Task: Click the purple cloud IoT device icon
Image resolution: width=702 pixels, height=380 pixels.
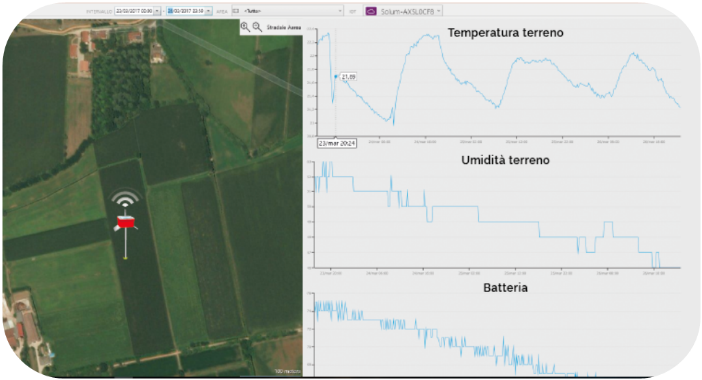Action: 371,11
